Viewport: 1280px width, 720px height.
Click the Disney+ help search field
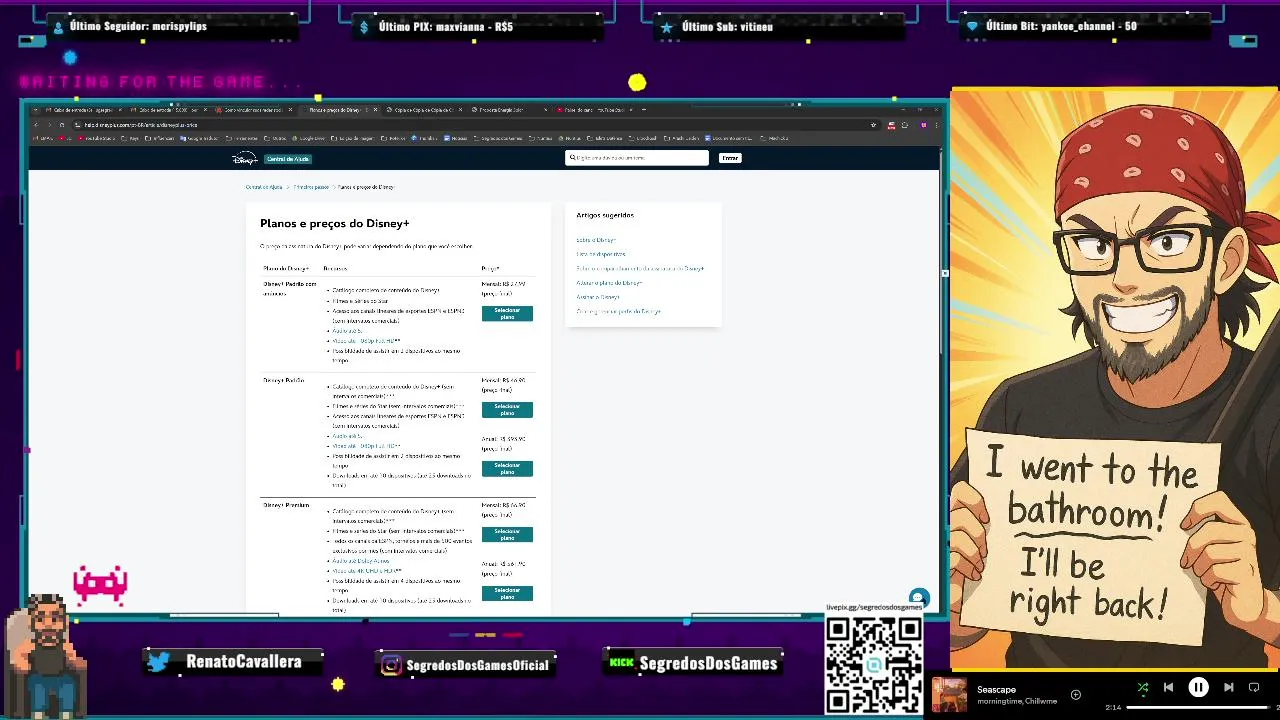coord(637,158)
